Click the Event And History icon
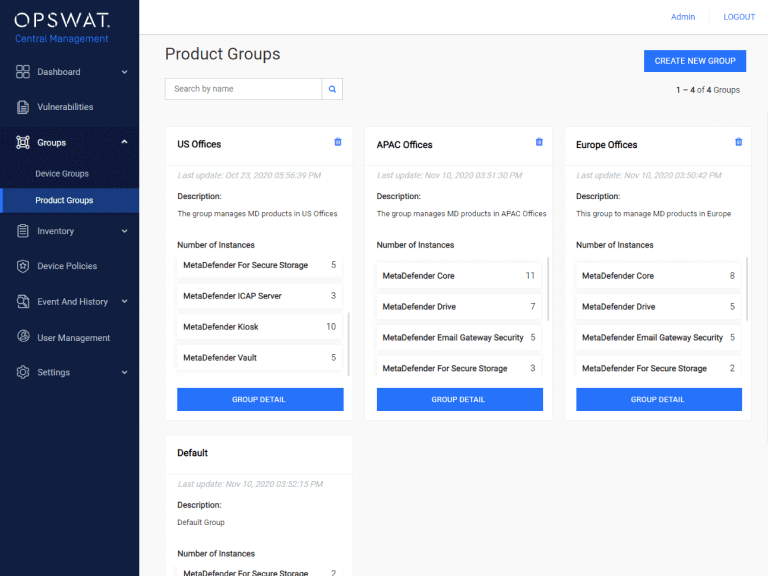768x576 pixels. point(23,302)
